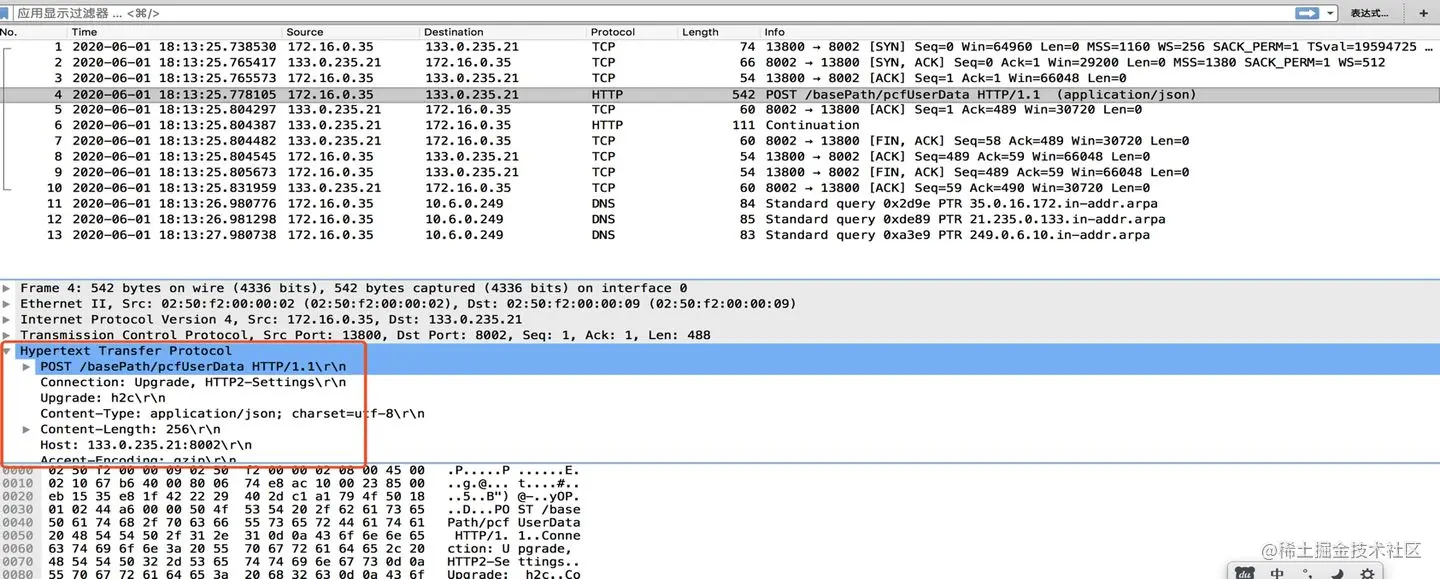
Task: Expand Transmission Control Protocol layer
Action: tap(8, 335)
